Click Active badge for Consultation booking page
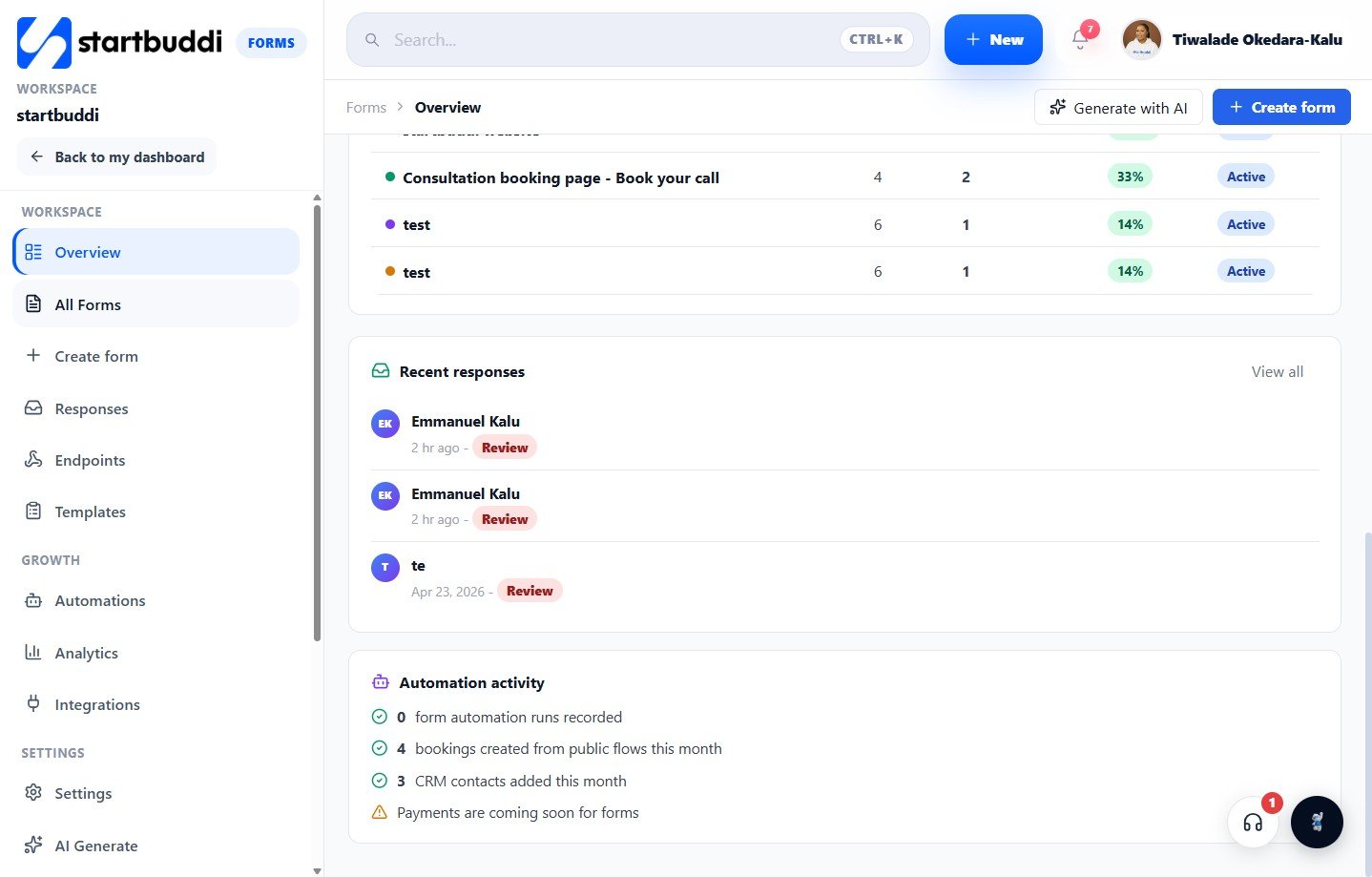1372x877 pixels. click(1246, 177)
